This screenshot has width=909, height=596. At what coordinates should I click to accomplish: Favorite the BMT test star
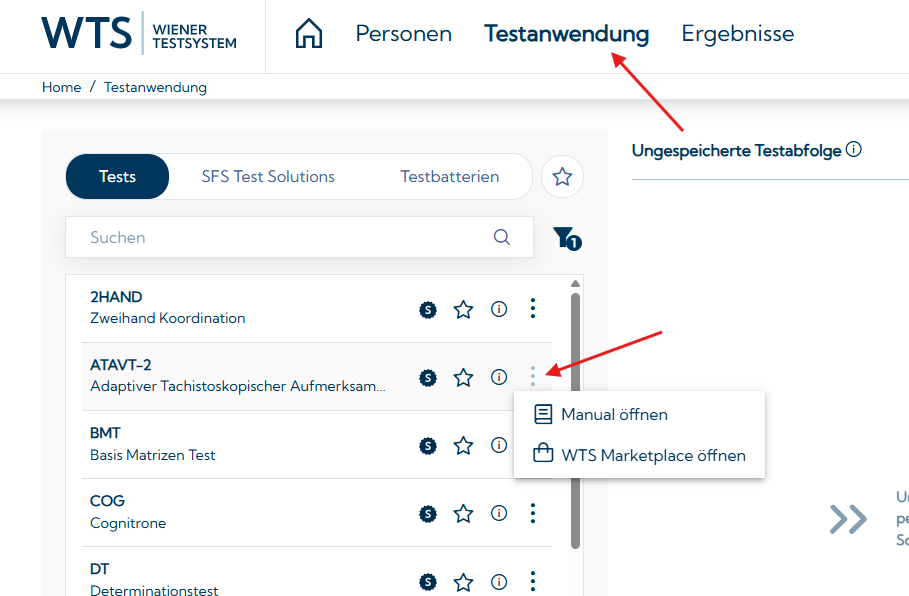[463, 445]
